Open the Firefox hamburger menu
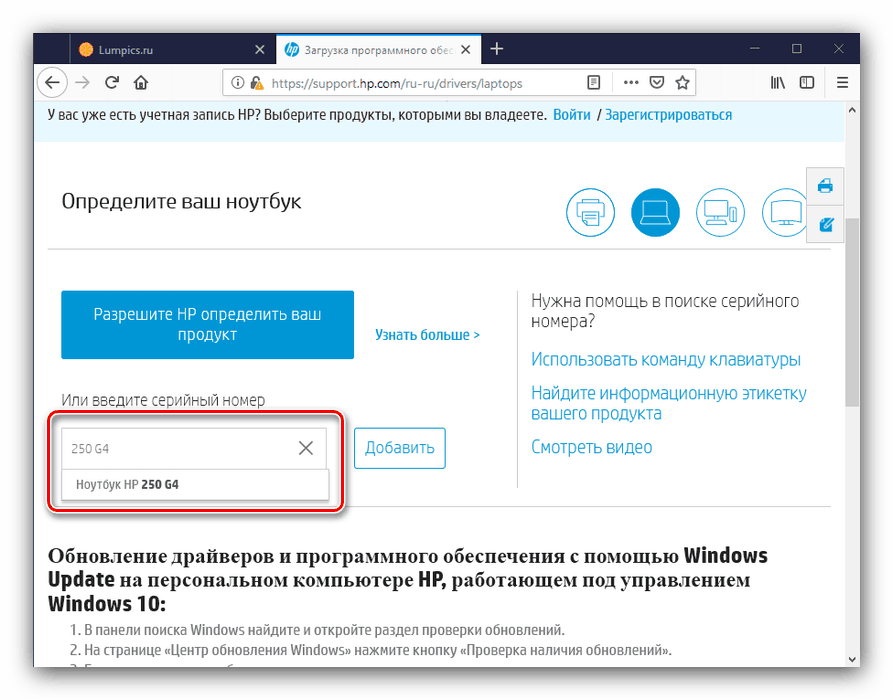Viewport: 893px width, 700px height. [842, 83]
